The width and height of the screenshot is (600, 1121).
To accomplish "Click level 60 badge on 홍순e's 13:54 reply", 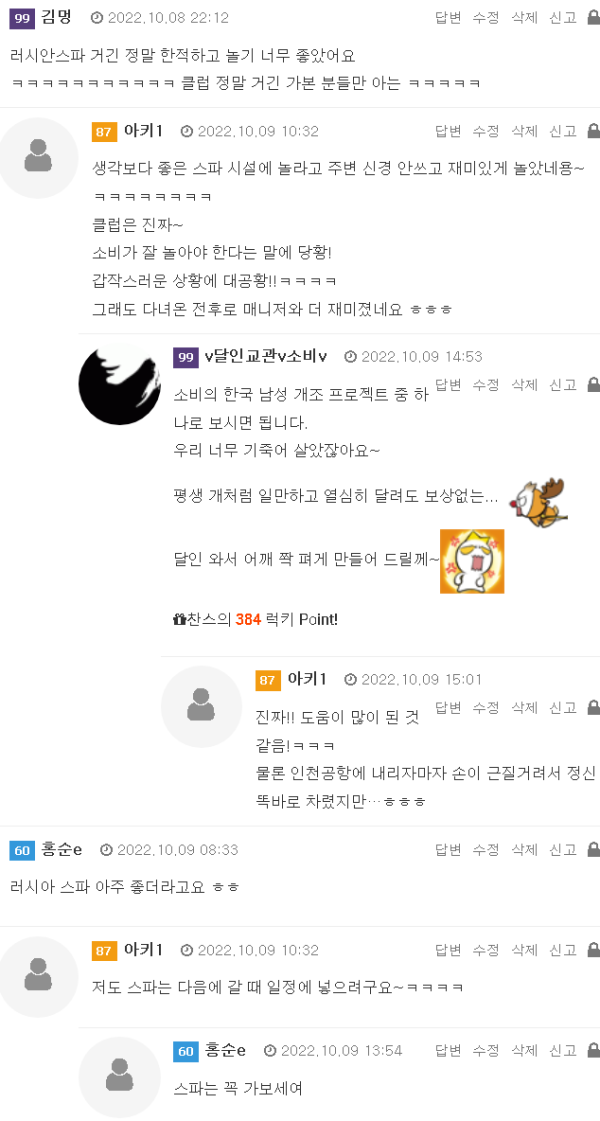I will point(186,1051).
